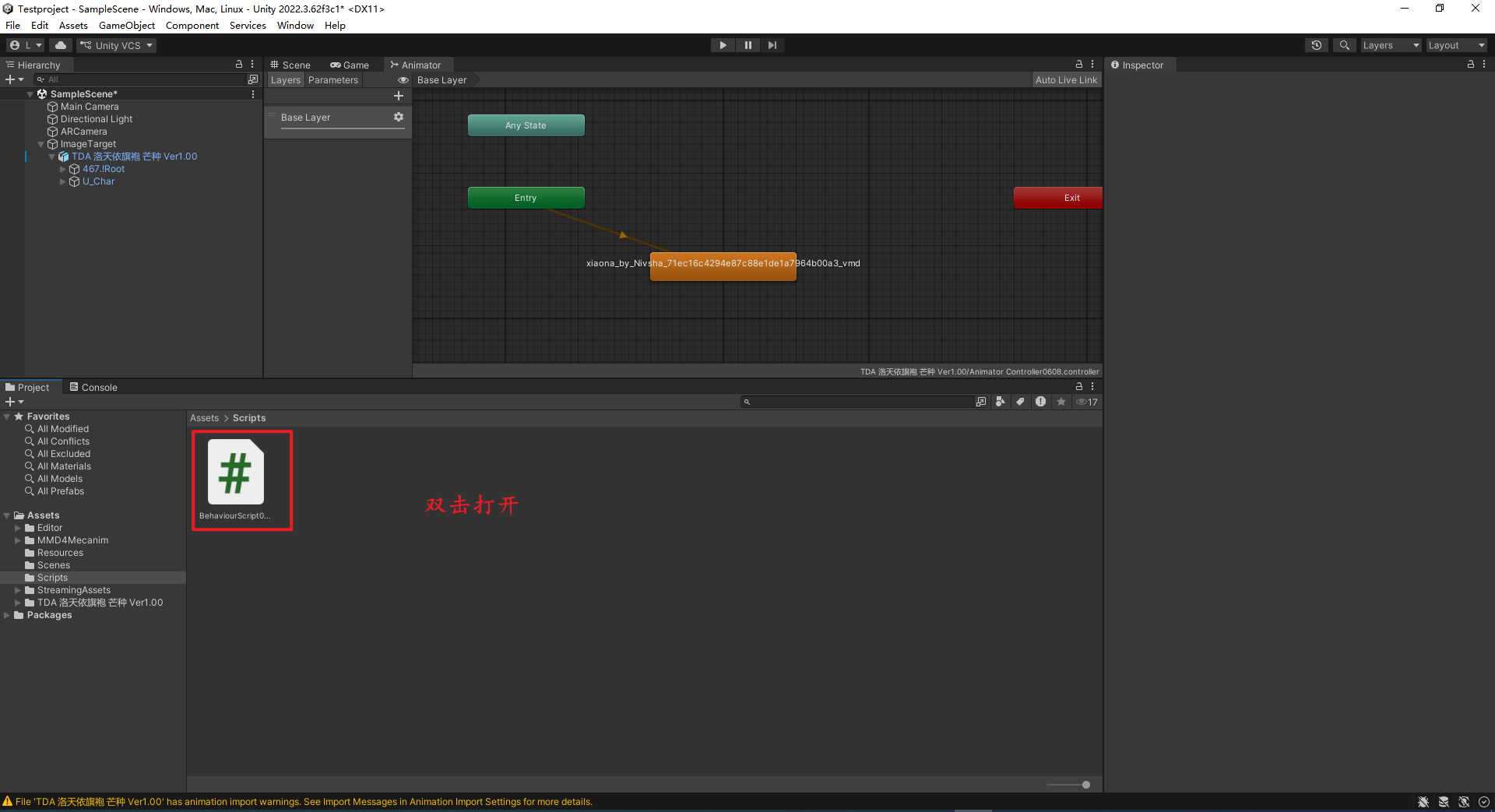This screenshot has width=1495, height=812.
Task: Expand the 467.!Root object
Action: (63, 169)
